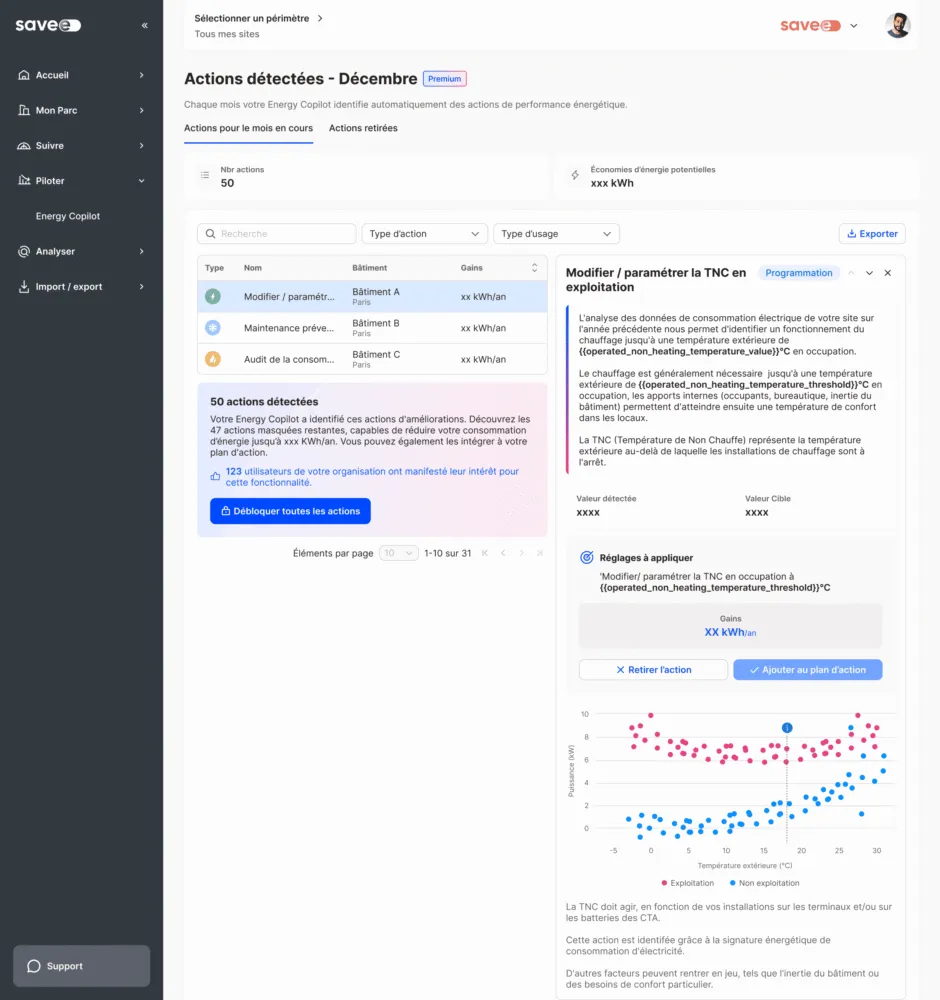Click the green electricity type icon for Bâtiment A
Image resolution: width=940 pixels, height=1000 pixels.
point(213,297)
